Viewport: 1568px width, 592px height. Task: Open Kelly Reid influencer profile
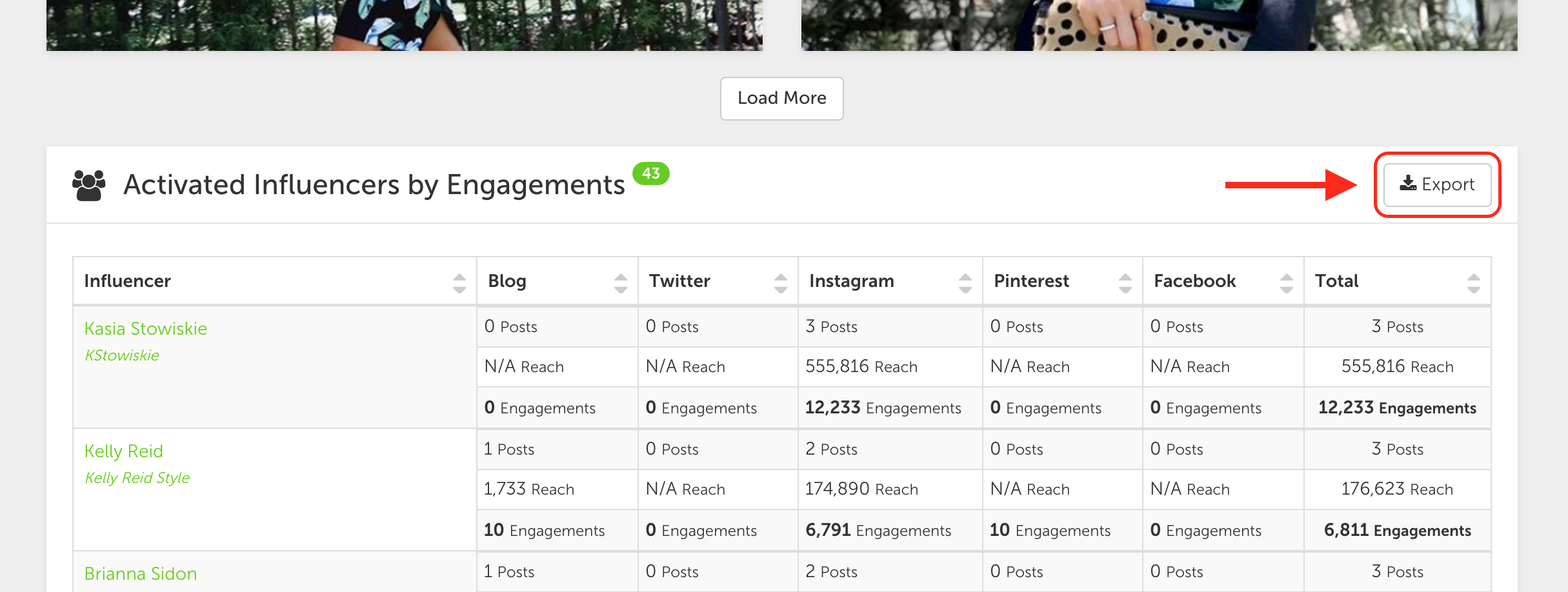(x=124, y=451)
